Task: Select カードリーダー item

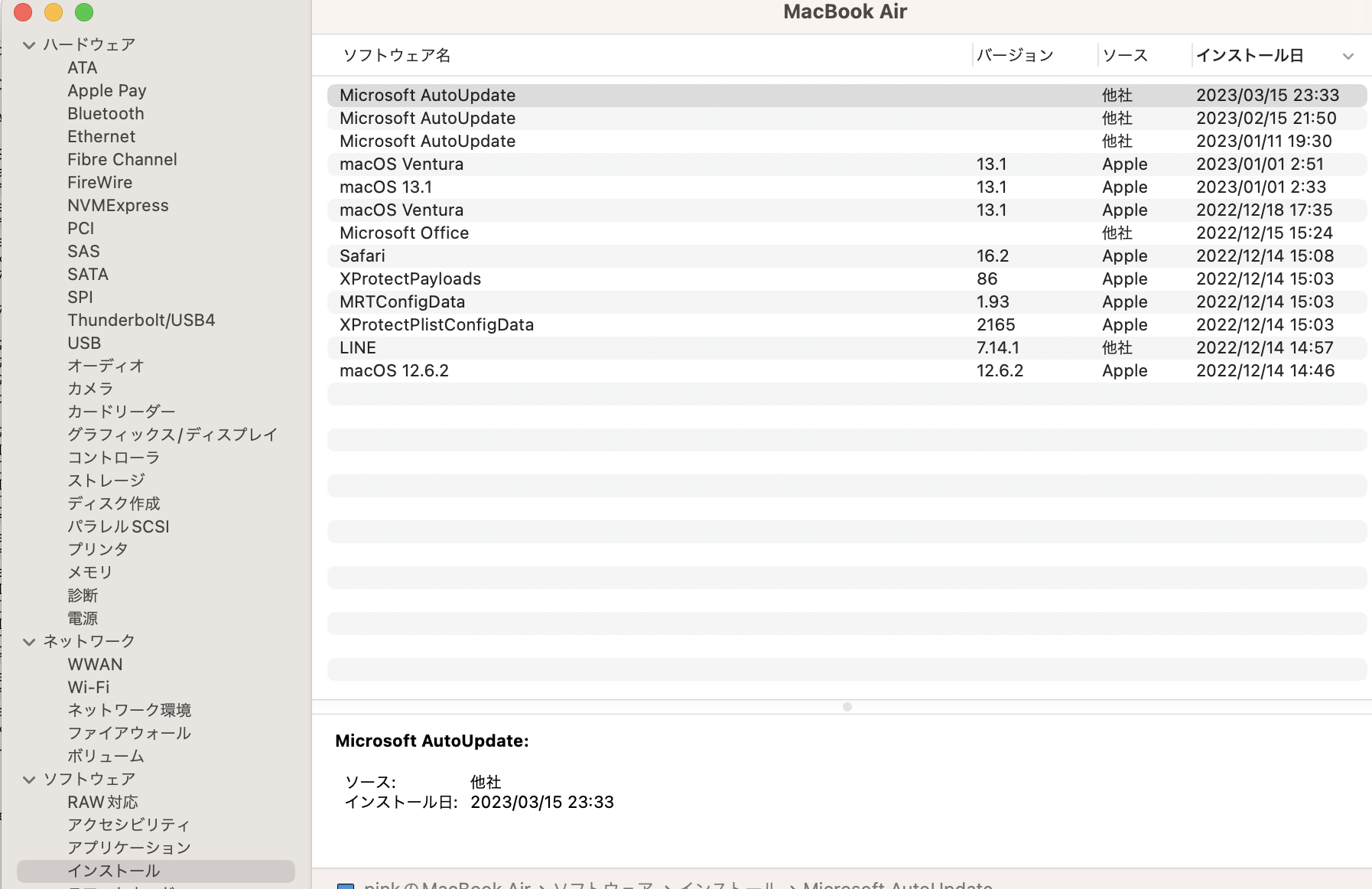Action: [122, 412]
